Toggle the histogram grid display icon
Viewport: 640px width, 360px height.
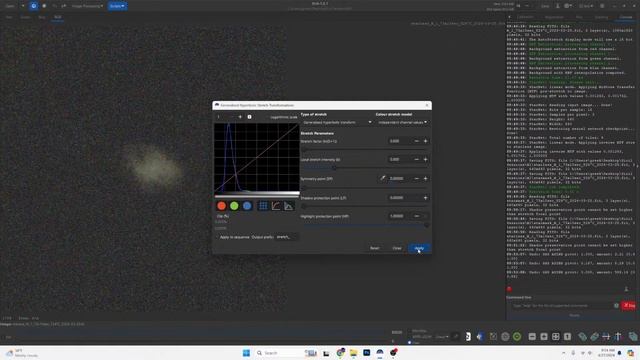coord(263,206)
